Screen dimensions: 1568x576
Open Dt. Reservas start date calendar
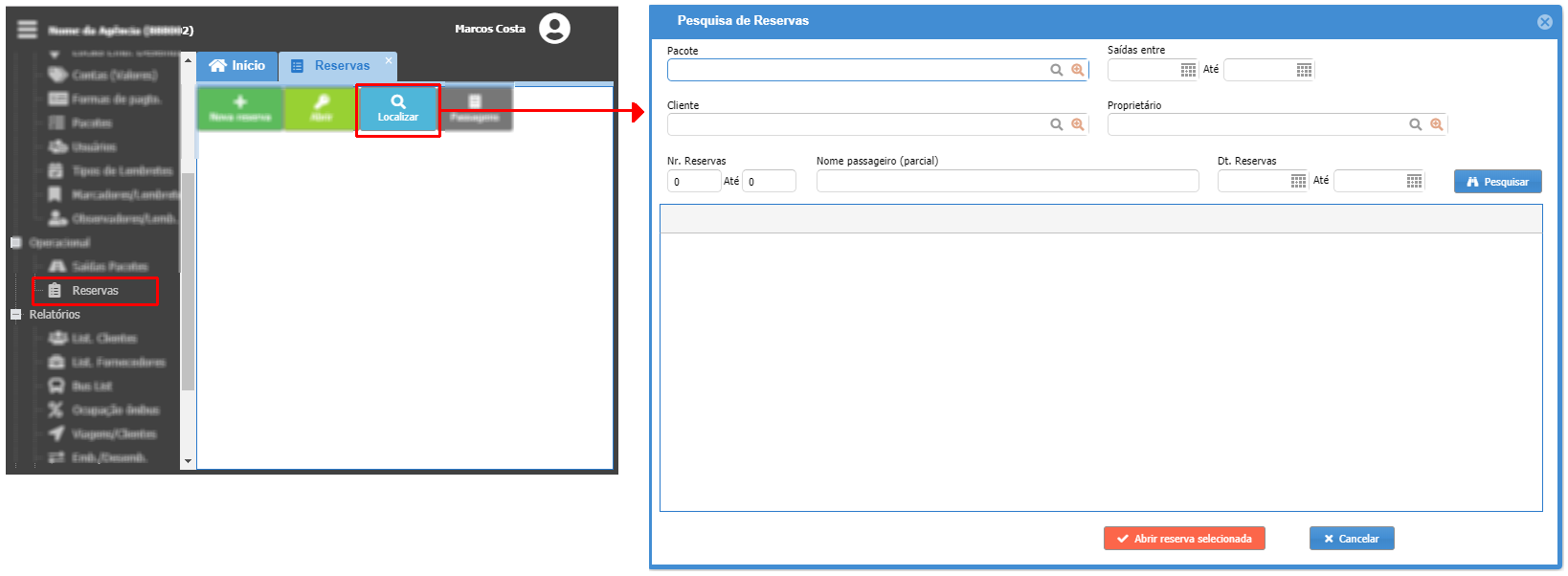[1298, 181]
